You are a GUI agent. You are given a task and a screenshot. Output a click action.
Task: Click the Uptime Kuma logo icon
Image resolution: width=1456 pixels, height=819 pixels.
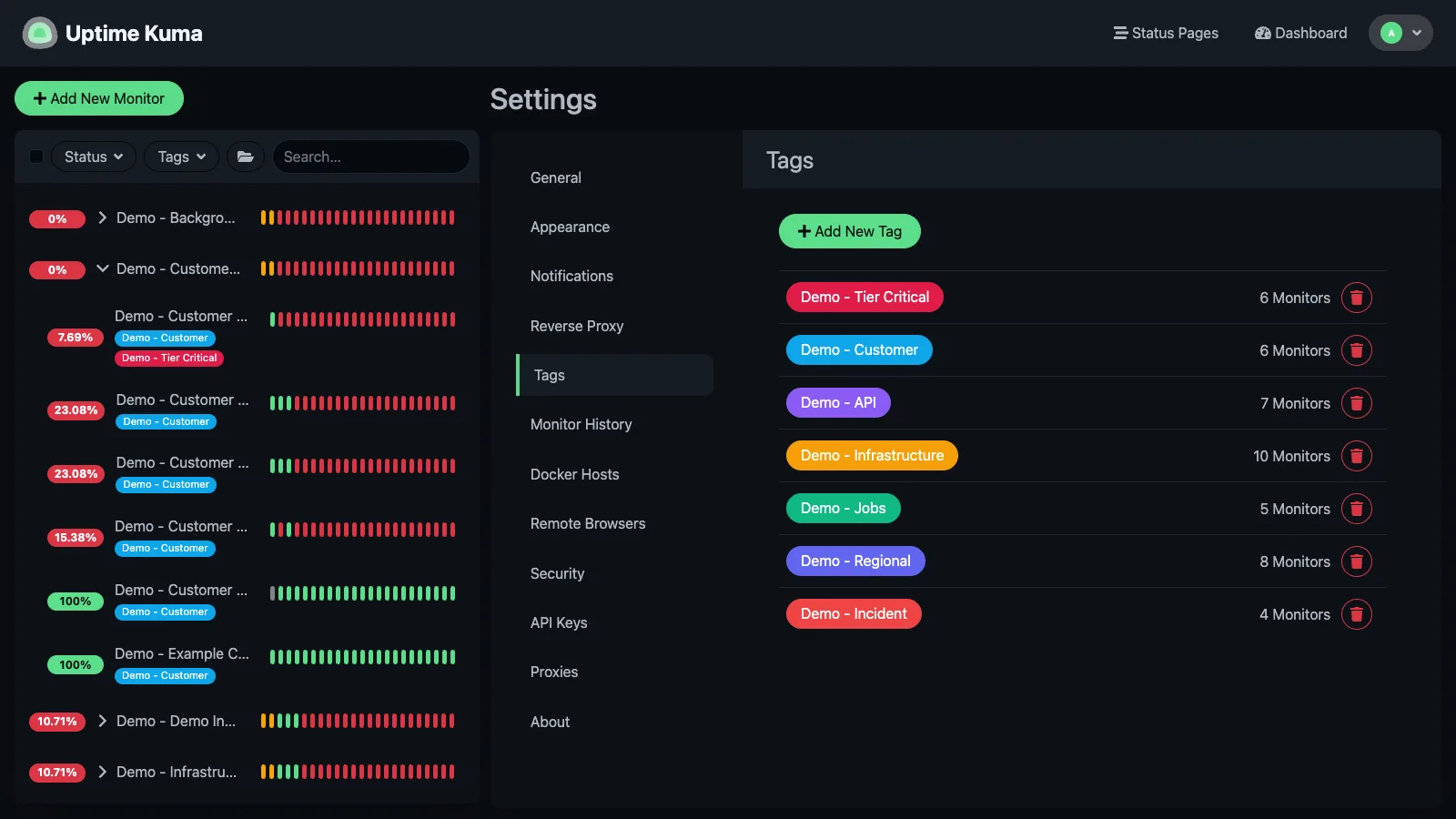[x=39, y=33]
